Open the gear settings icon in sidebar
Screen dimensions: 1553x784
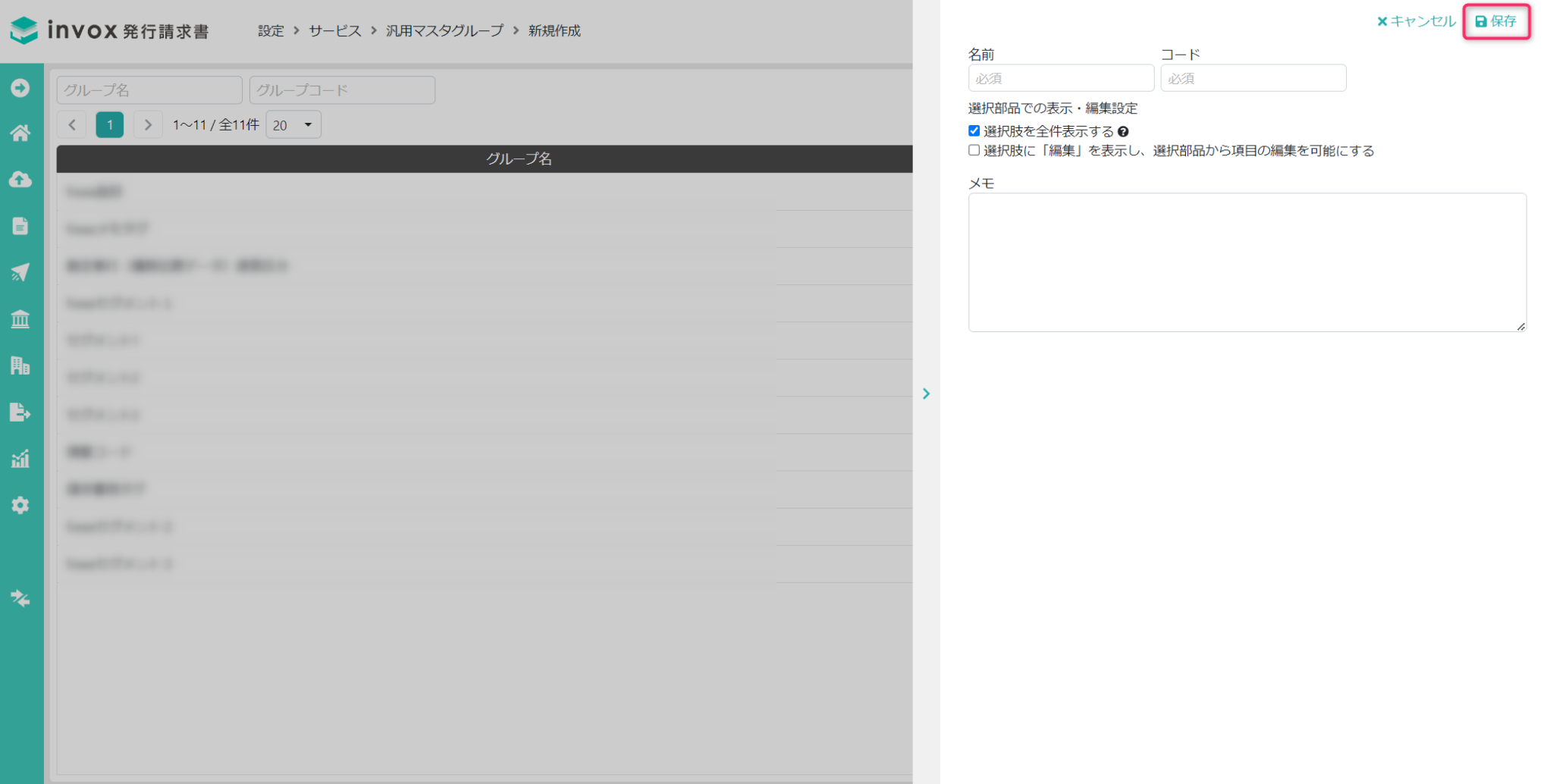[20, 505]
